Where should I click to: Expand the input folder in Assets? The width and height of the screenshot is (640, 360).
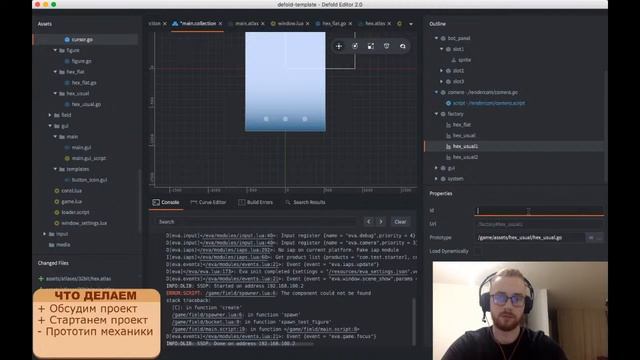click(x=44, y=234)
